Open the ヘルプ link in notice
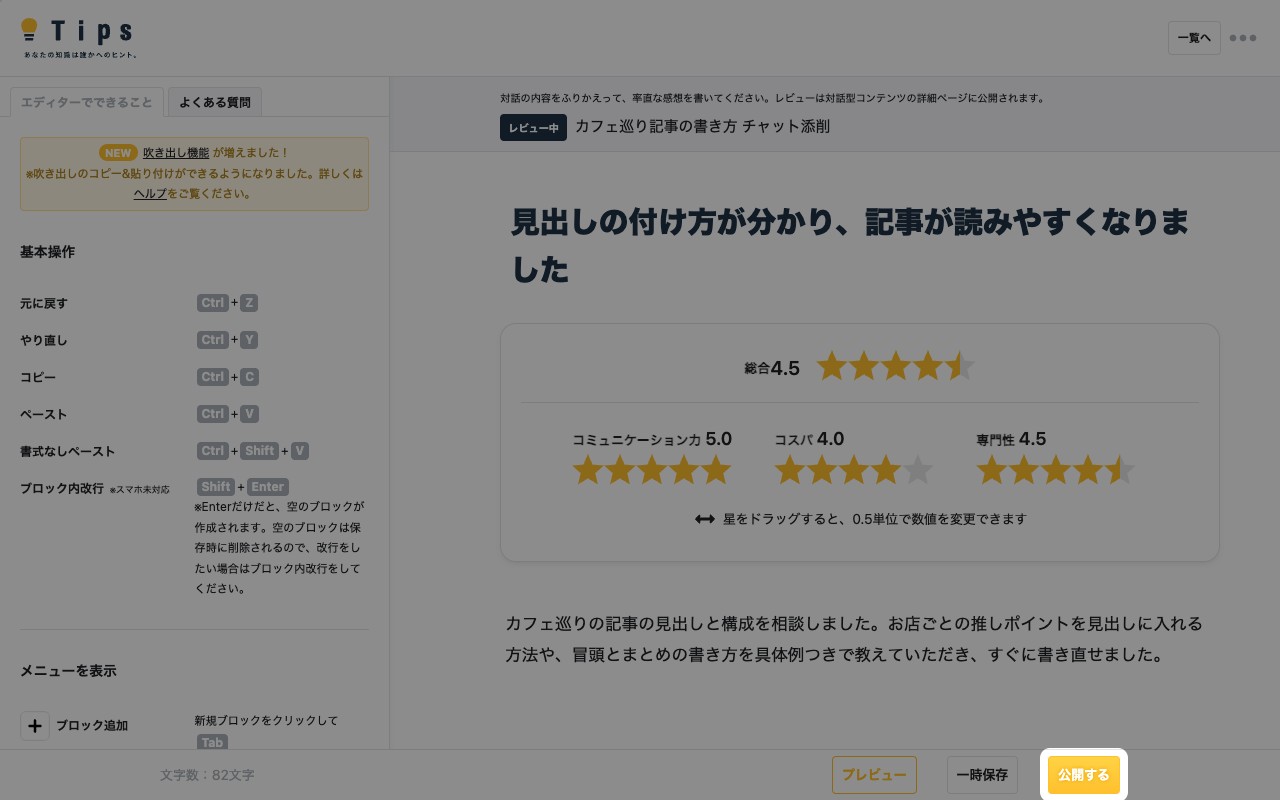The image size is (1280, 800). click(150, 194)
